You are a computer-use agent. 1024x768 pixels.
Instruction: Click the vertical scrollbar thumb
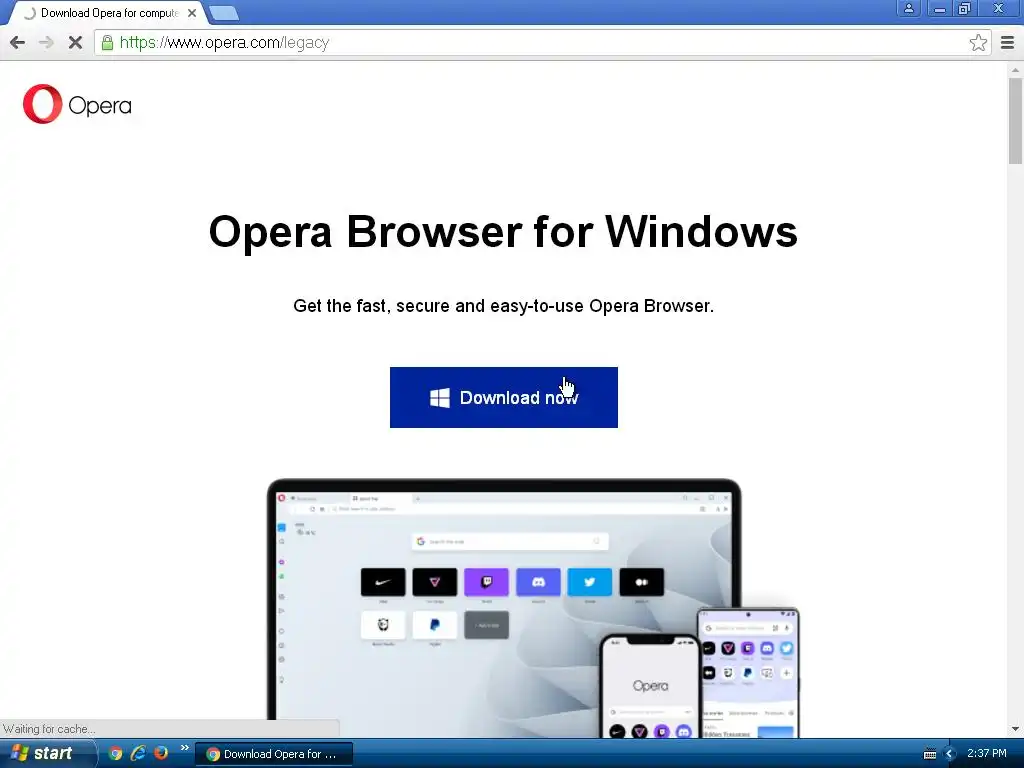pyautogui.click(x=1015, y=121)
